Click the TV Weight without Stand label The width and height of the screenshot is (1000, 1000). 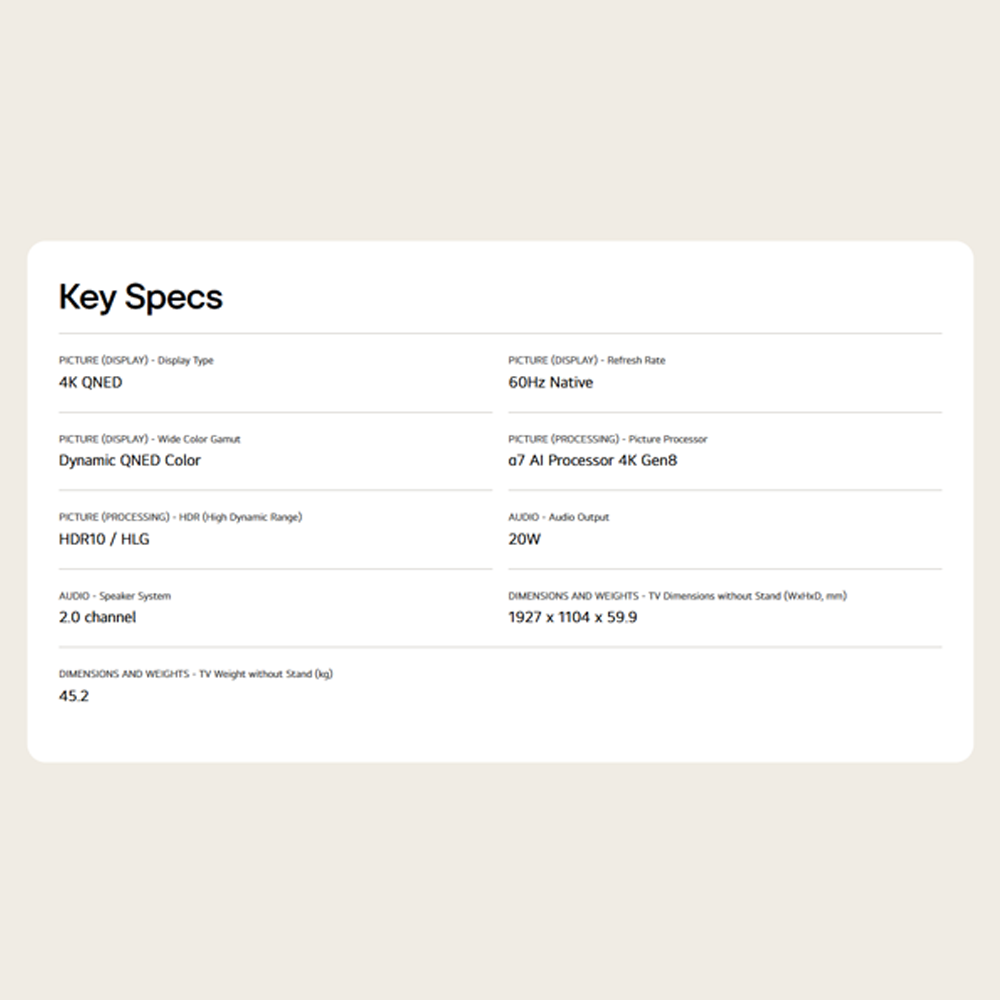[195, 674]
